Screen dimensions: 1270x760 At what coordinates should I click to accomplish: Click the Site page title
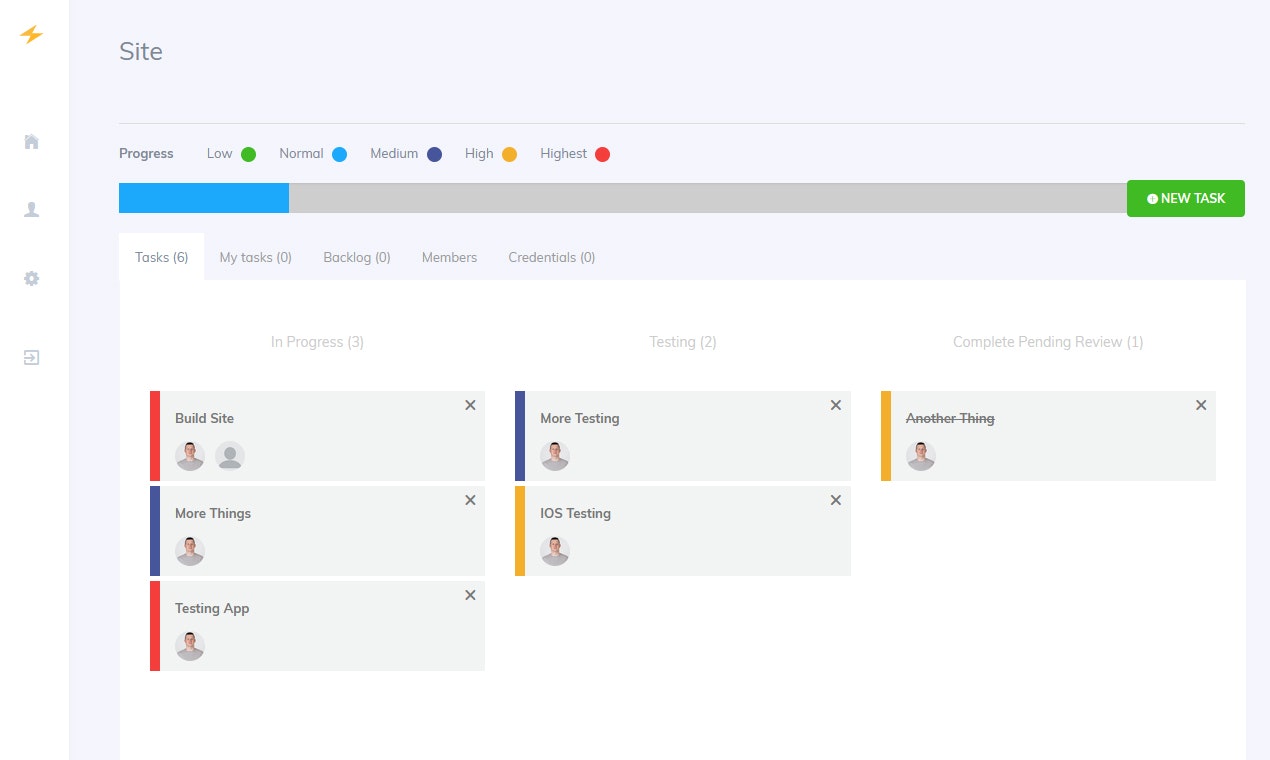click(141, 51)
